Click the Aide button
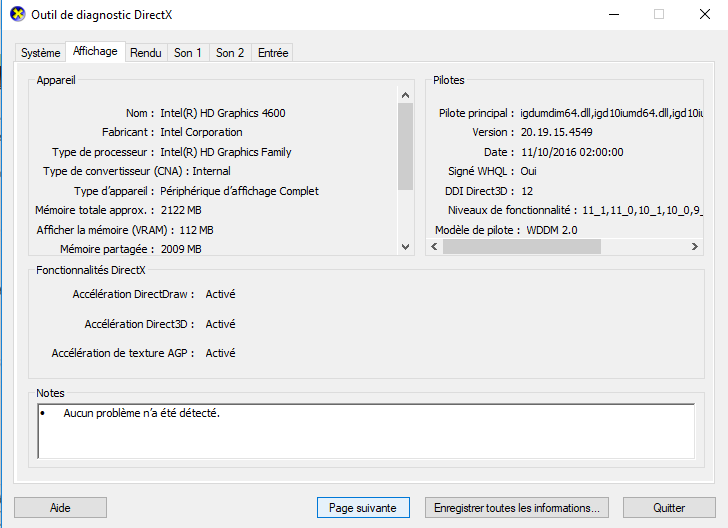 pos(60,508)
